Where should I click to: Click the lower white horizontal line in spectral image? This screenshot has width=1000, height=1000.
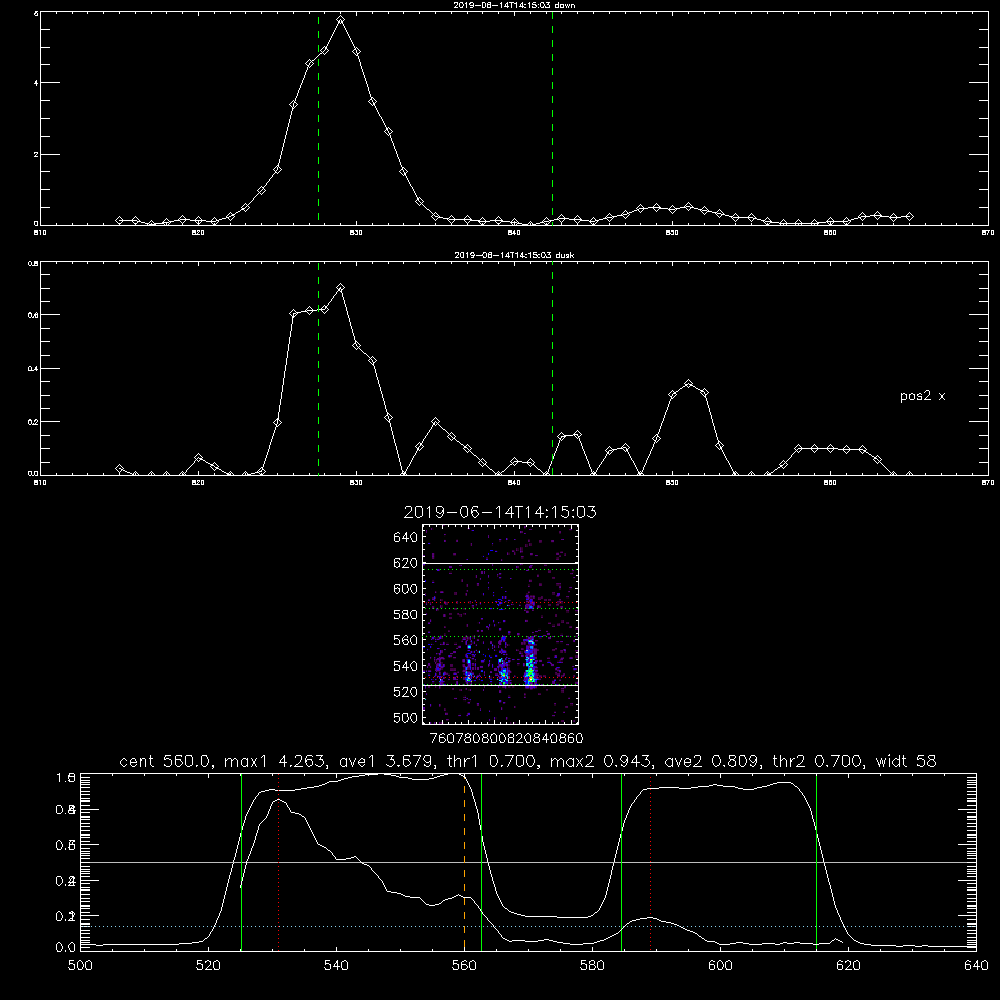[x=500, y=686]
